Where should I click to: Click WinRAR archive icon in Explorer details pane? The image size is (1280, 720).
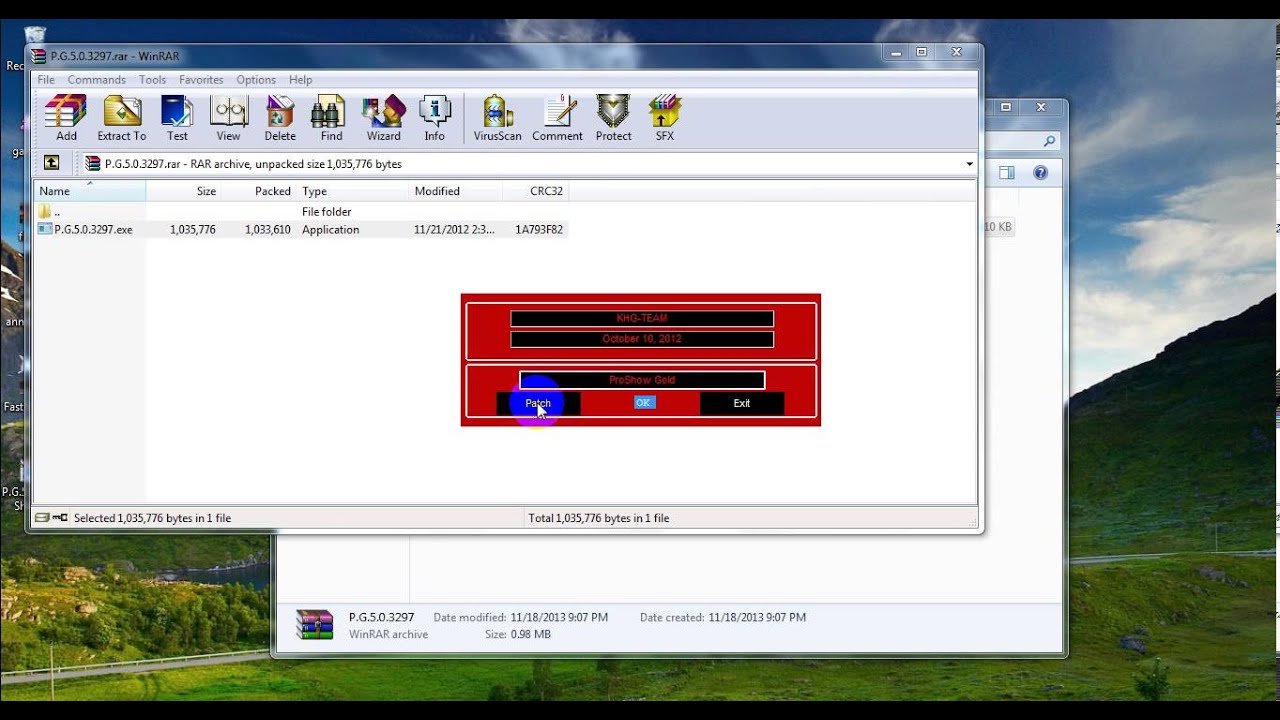pos(314,624)
